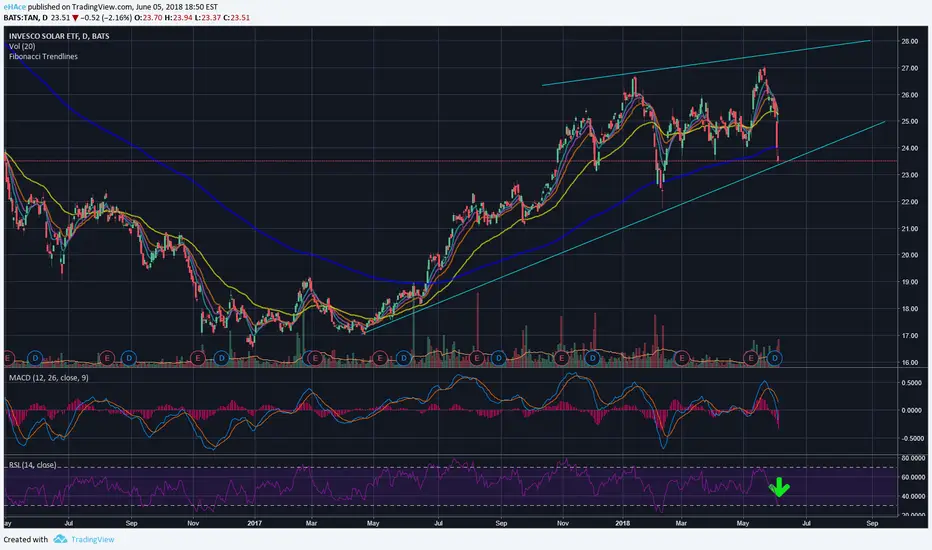This screenshot has height=550, width=932.
Task: Open the eHAce author profile link
Action: point(14,7)
